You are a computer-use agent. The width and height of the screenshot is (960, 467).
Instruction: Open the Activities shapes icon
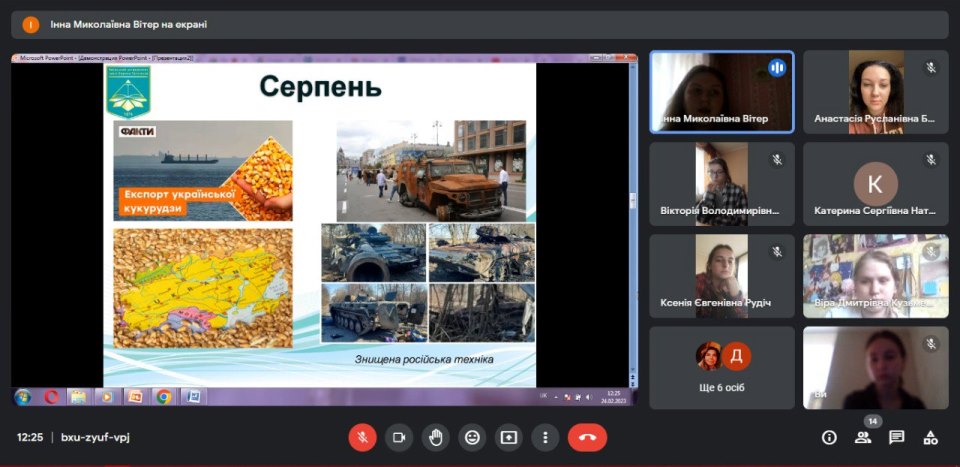[x=931, y=437]
